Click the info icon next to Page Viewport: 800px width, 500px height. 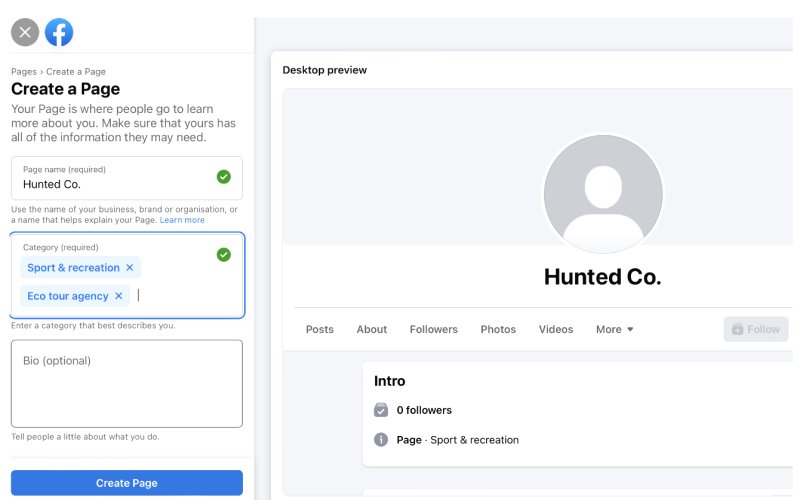tap(380, 440)
